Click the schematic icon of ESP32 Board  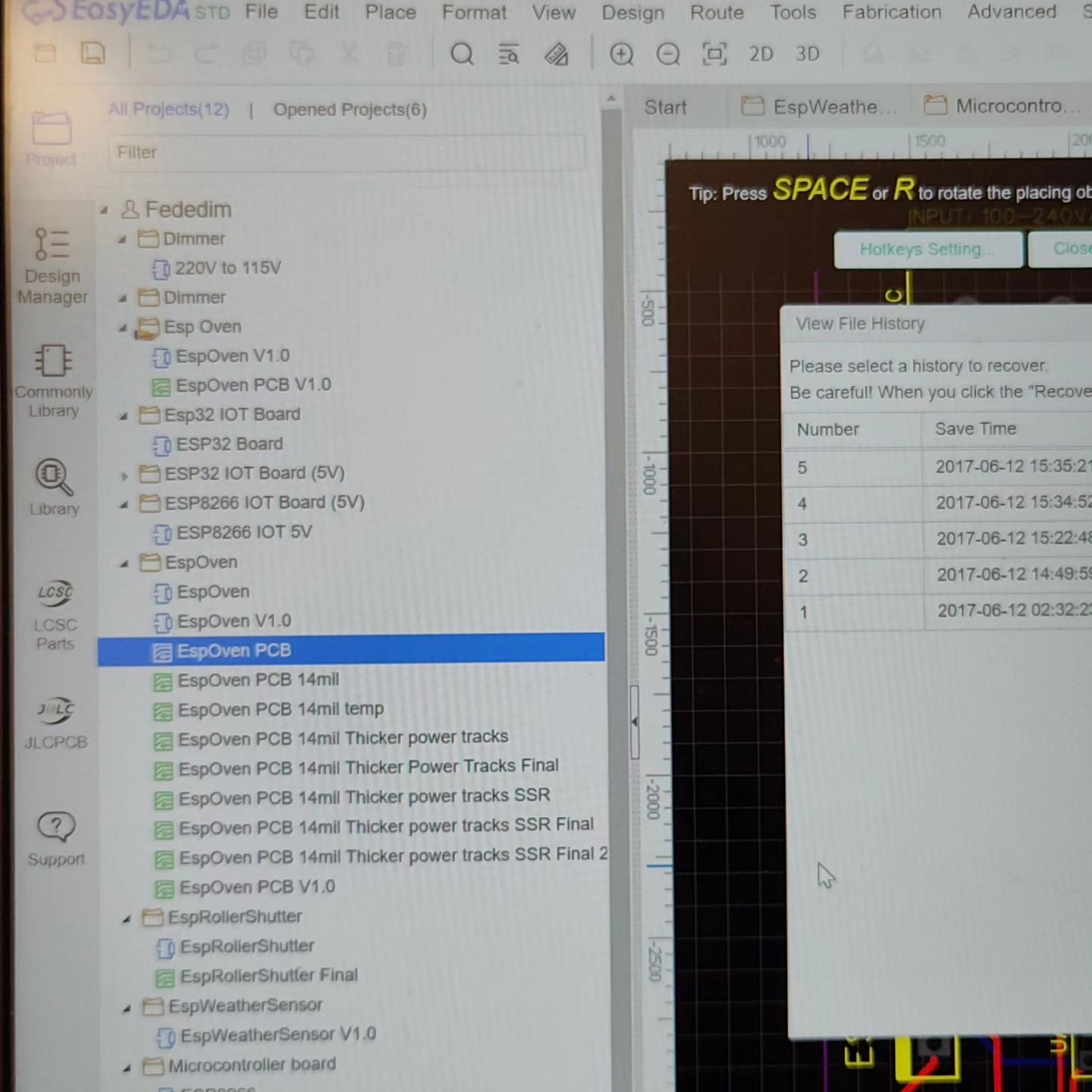162,445
